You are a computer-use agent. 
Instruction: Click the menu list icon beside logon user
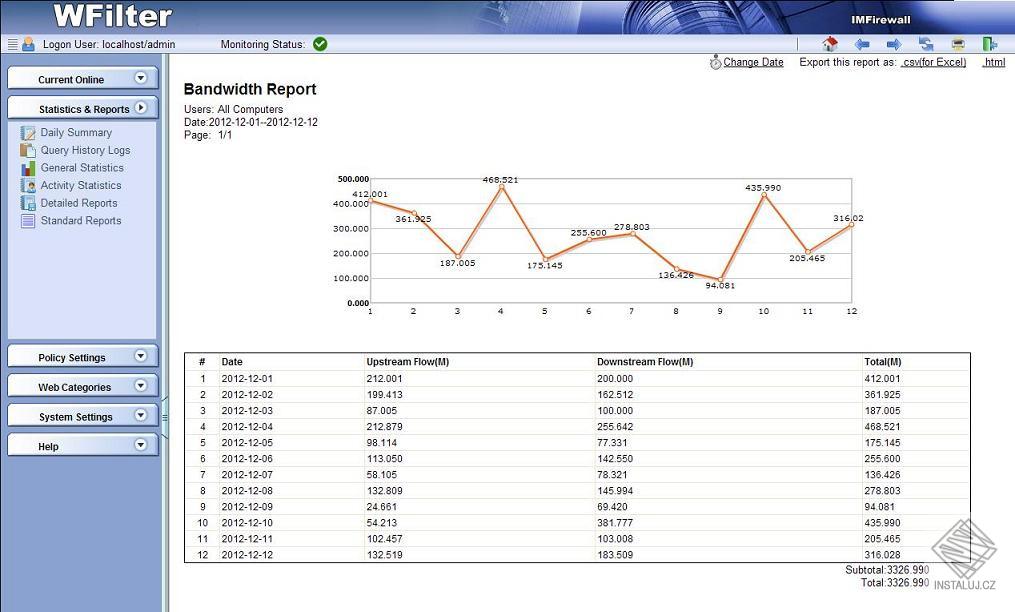coord(12,44)
